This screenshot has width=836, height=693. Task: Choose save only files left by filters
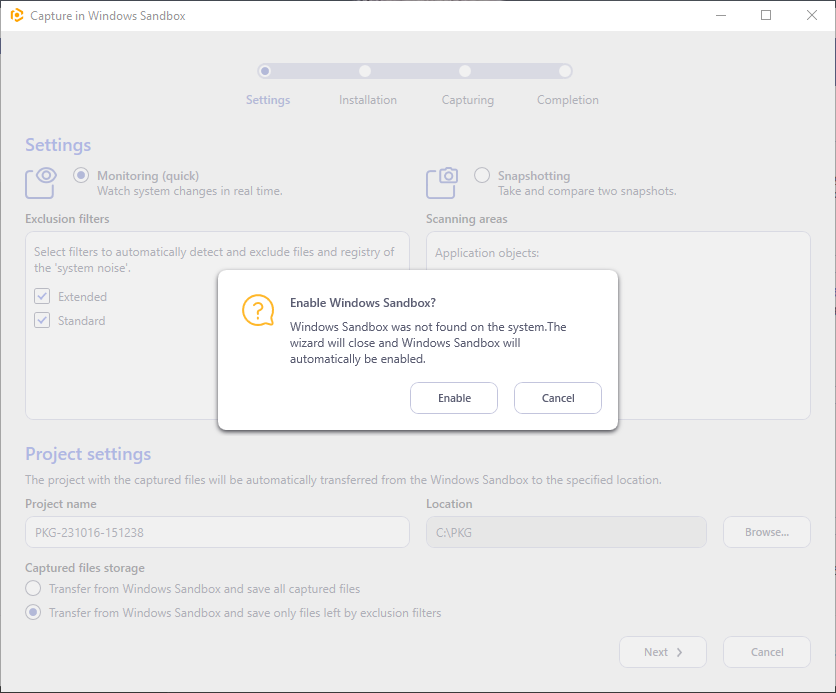(33, 613)
